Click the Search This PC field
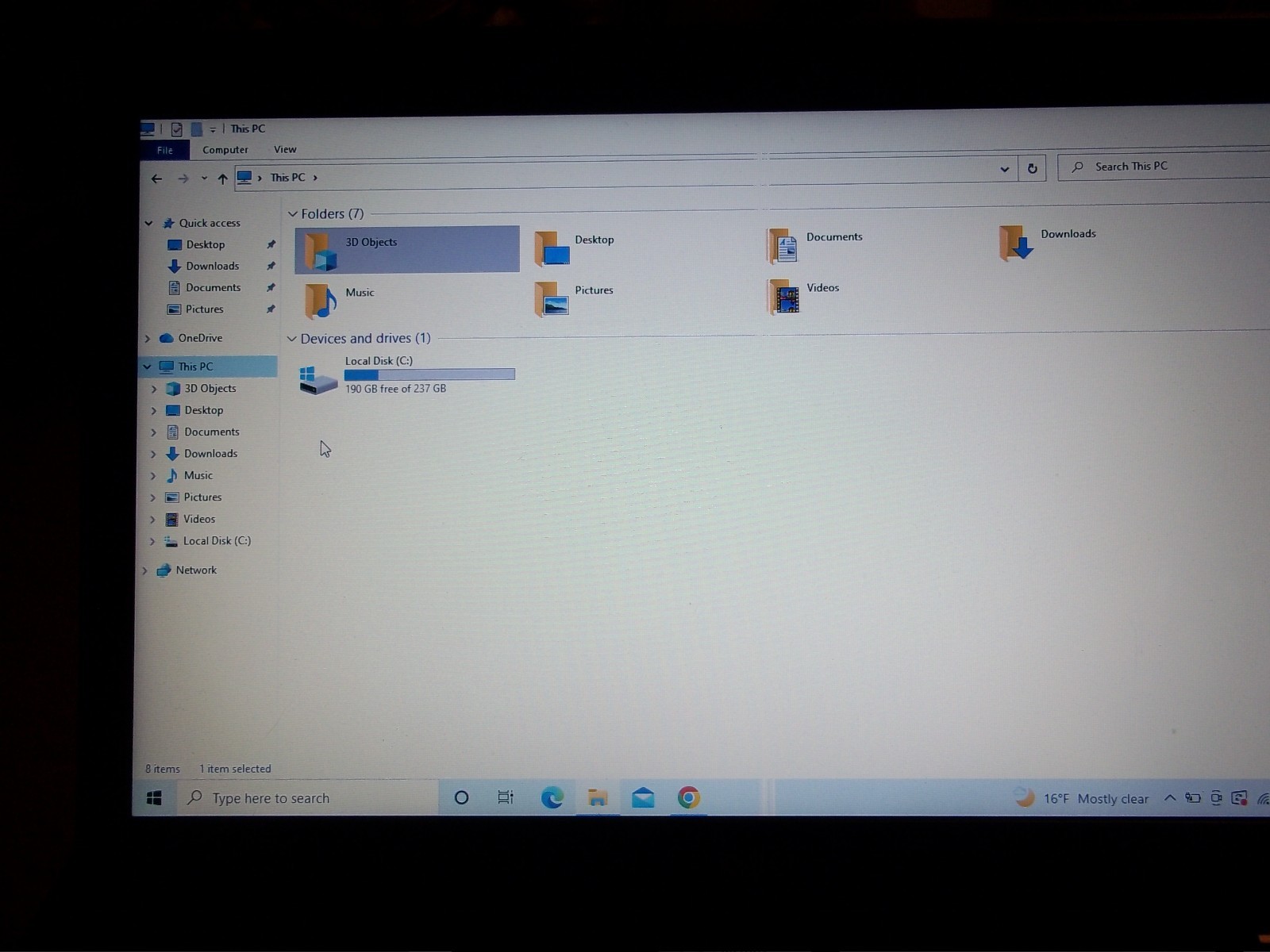 pos(1164,167)
